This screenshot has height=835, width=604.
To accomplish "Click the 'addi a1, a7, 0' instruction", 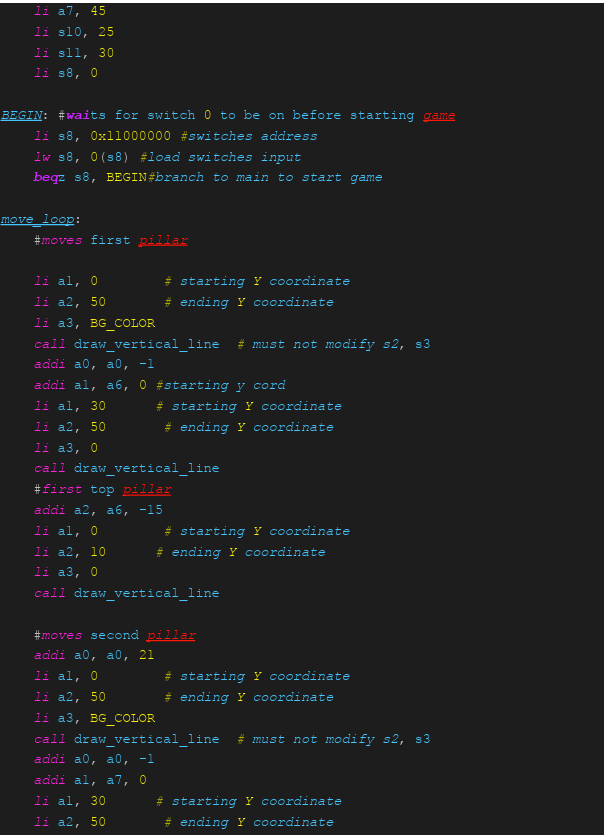I will pos(90,780).
